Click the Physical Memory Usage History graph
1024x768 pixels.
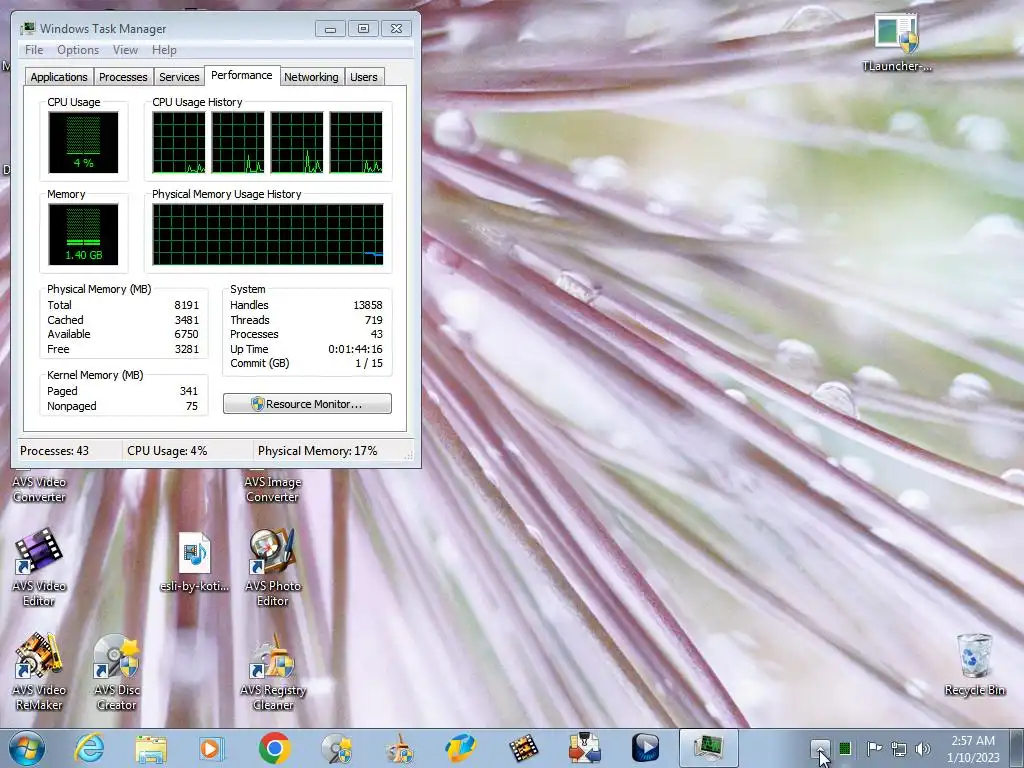coord(268,234)
